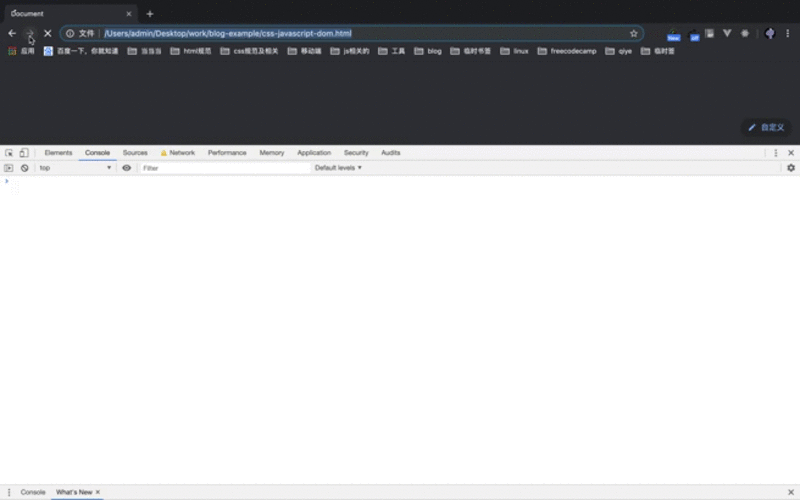The height and width of the screenshot is (500, 800).
Task: Select the What's New drawer tab
Action: 74,492
